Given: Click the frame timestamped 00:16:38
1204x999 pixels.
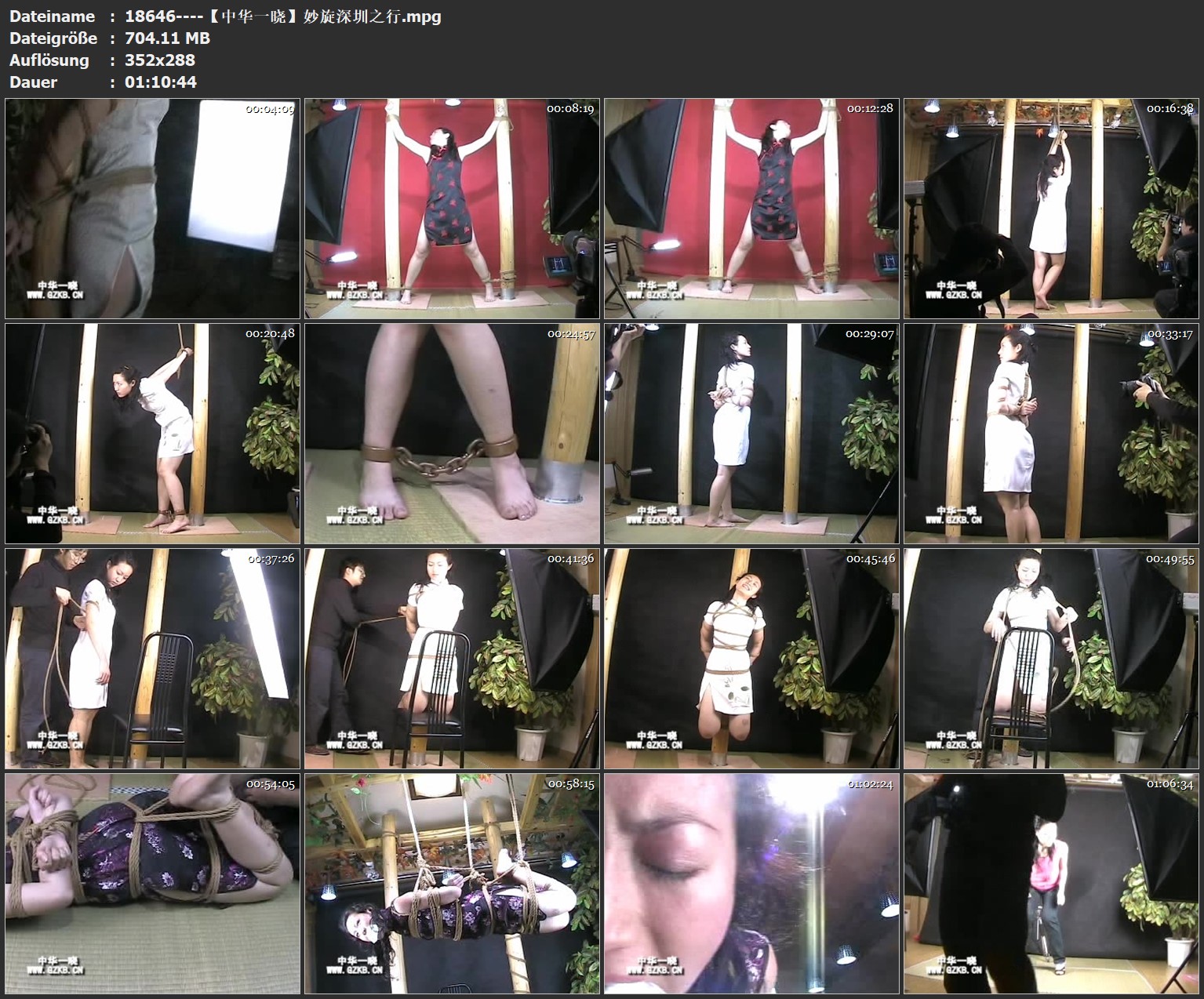Looking at the screenshot, I should (x=1051, y=209).
